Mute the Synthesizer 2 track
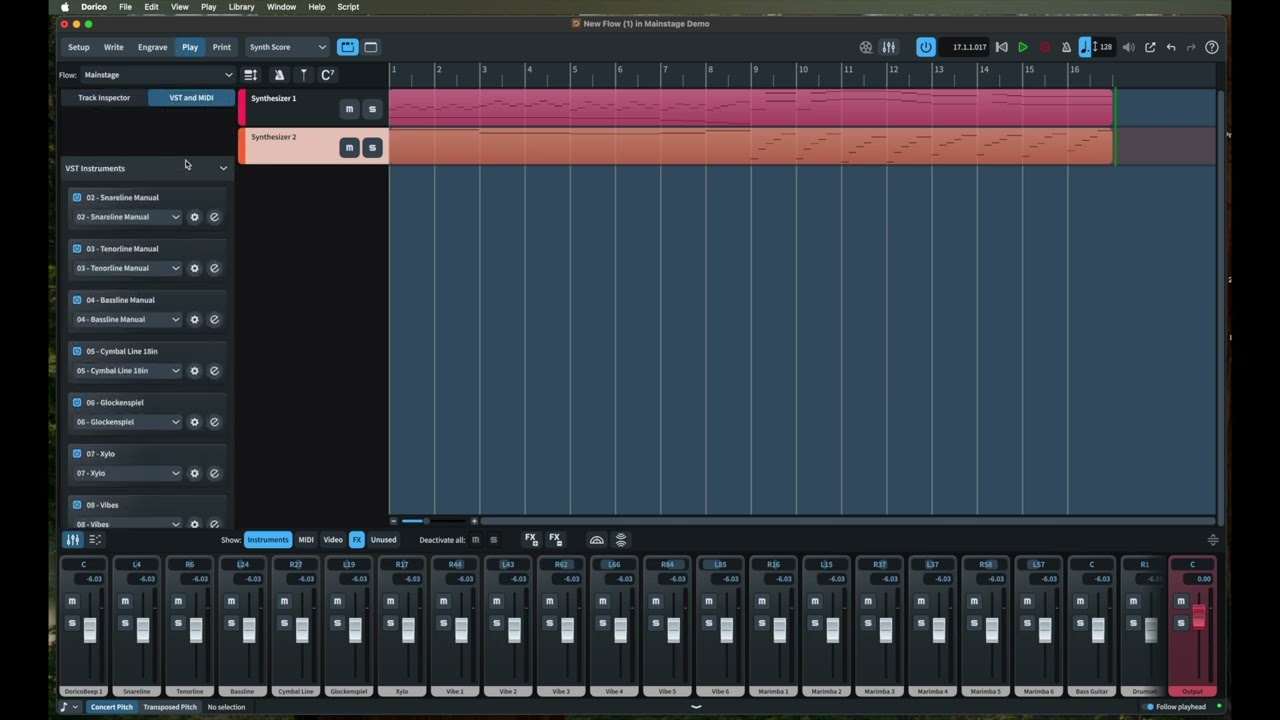This screenshot has width=1280, height=720. (349, 148)
